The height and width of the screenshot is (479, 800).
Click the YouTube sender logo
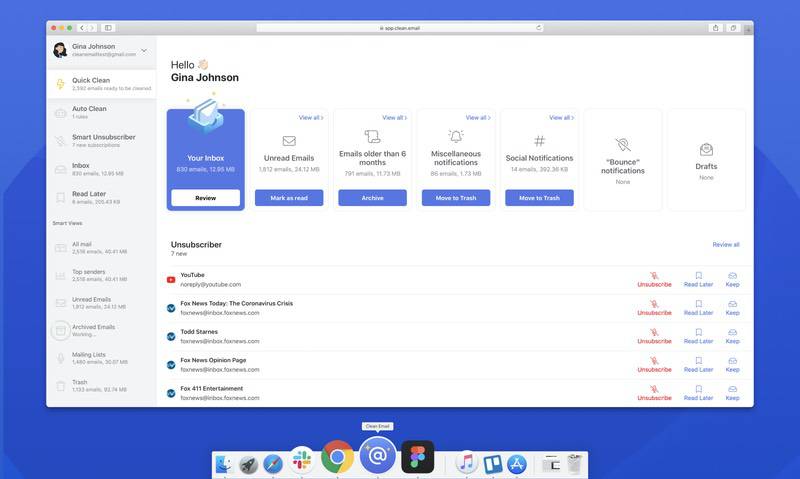click(x=171, y=280)
